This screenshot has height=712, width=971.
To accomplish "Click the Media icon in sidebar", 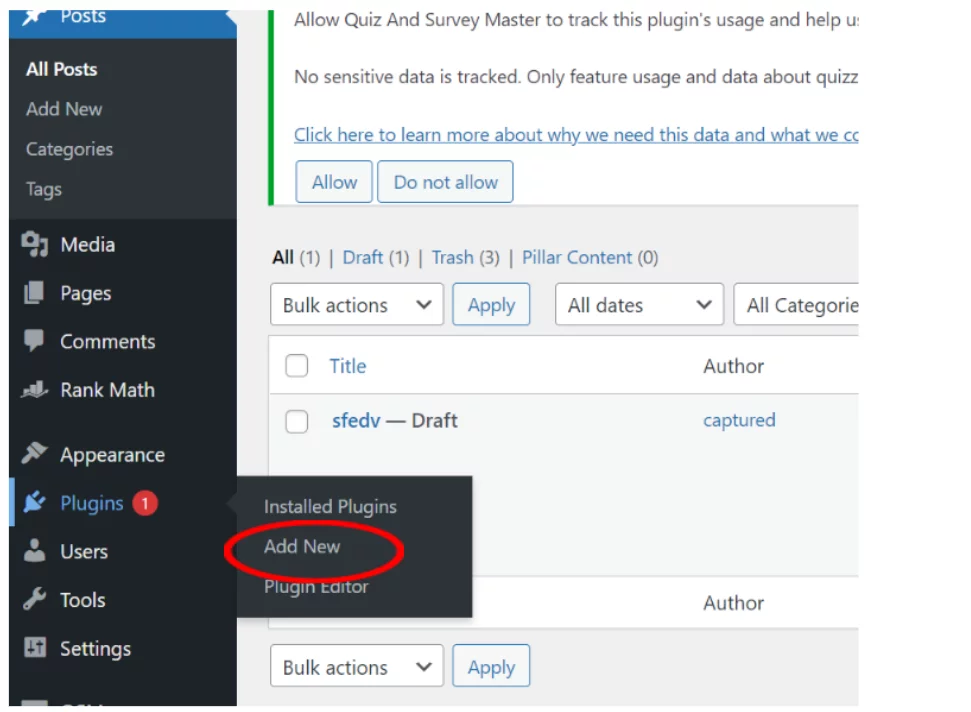I will (35, 245).
